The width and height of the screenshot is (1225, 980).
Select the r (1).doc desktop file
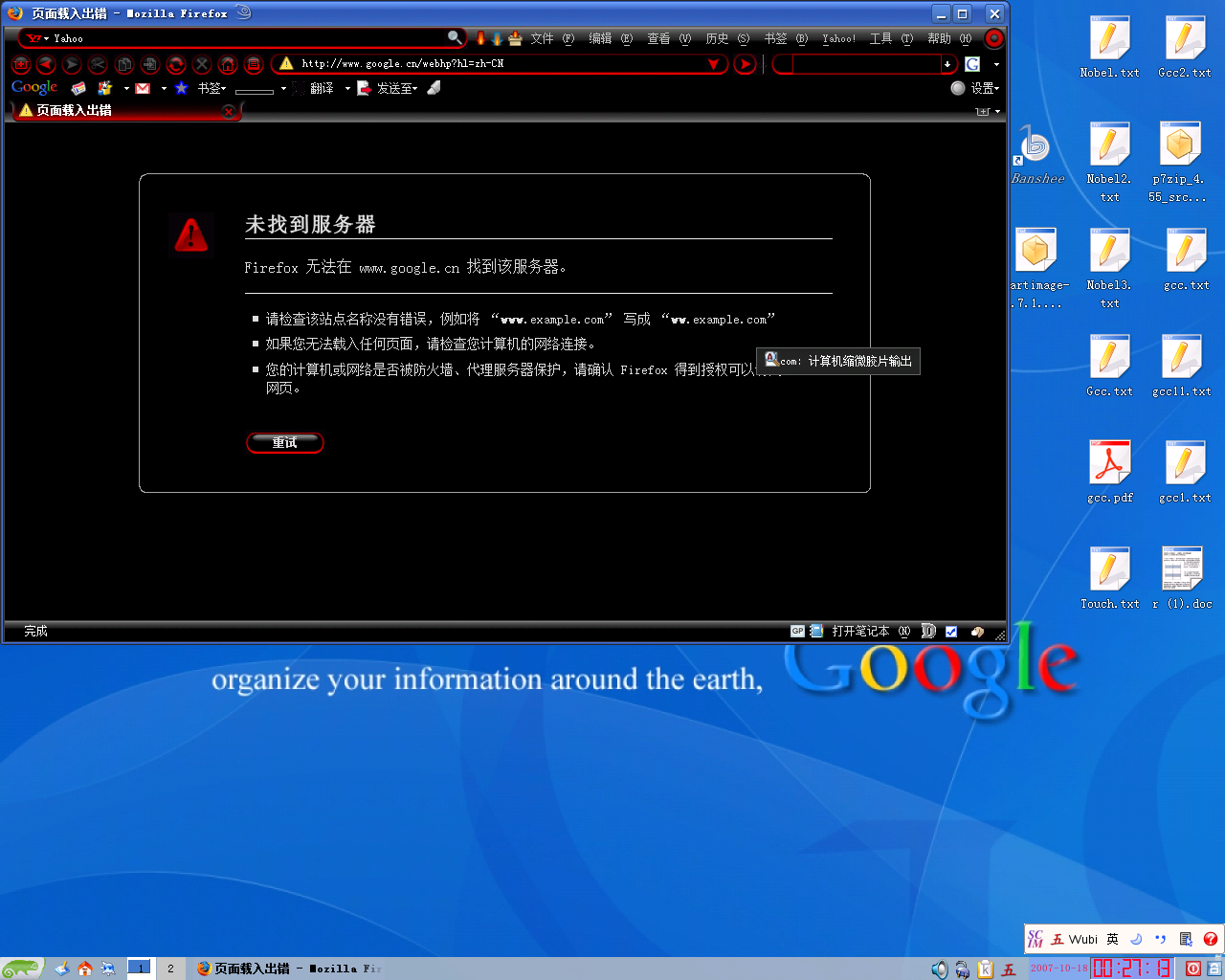[1182, 578]
